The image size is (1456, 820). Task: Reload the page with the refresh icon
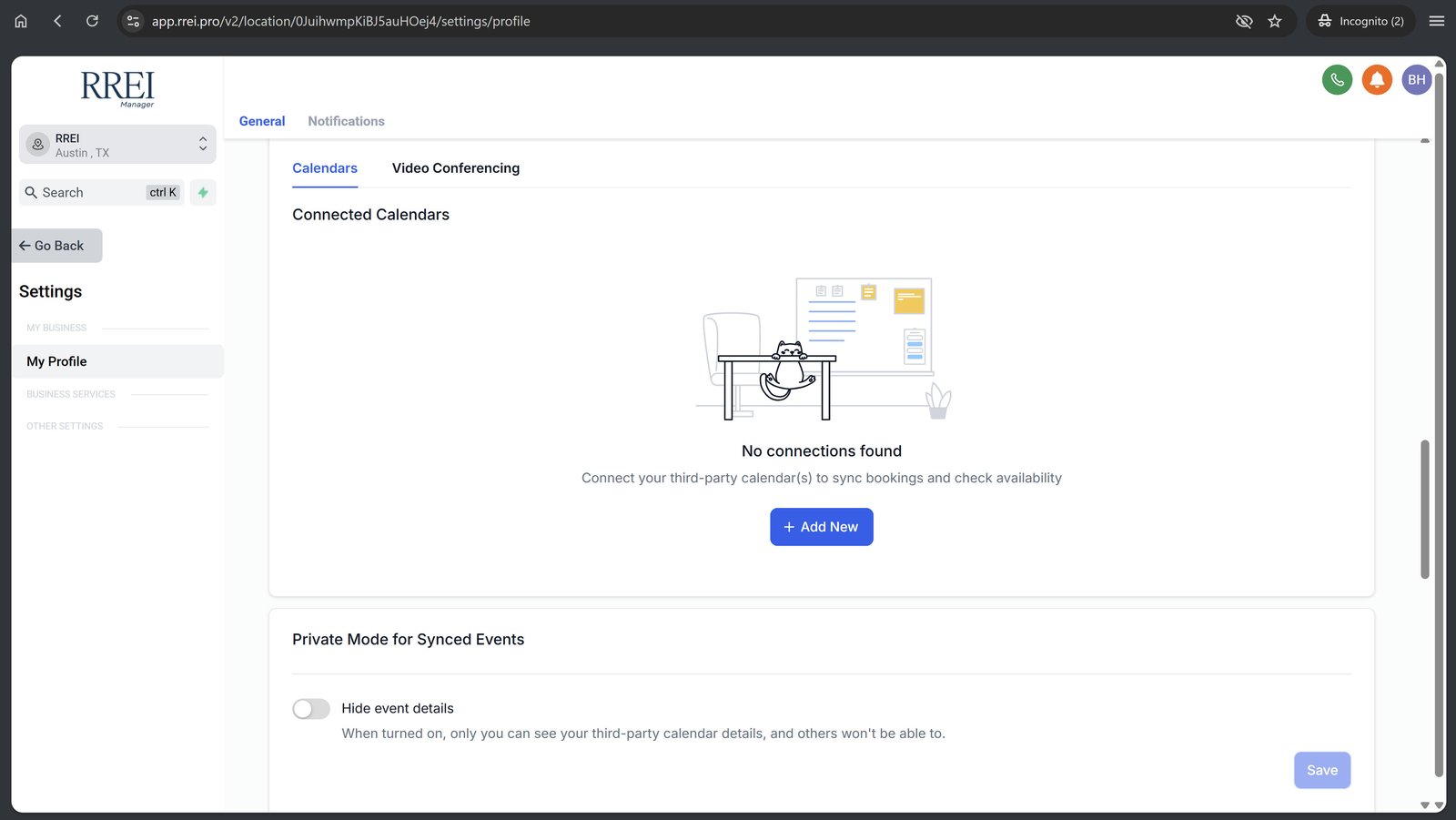[x=92, y=21]
